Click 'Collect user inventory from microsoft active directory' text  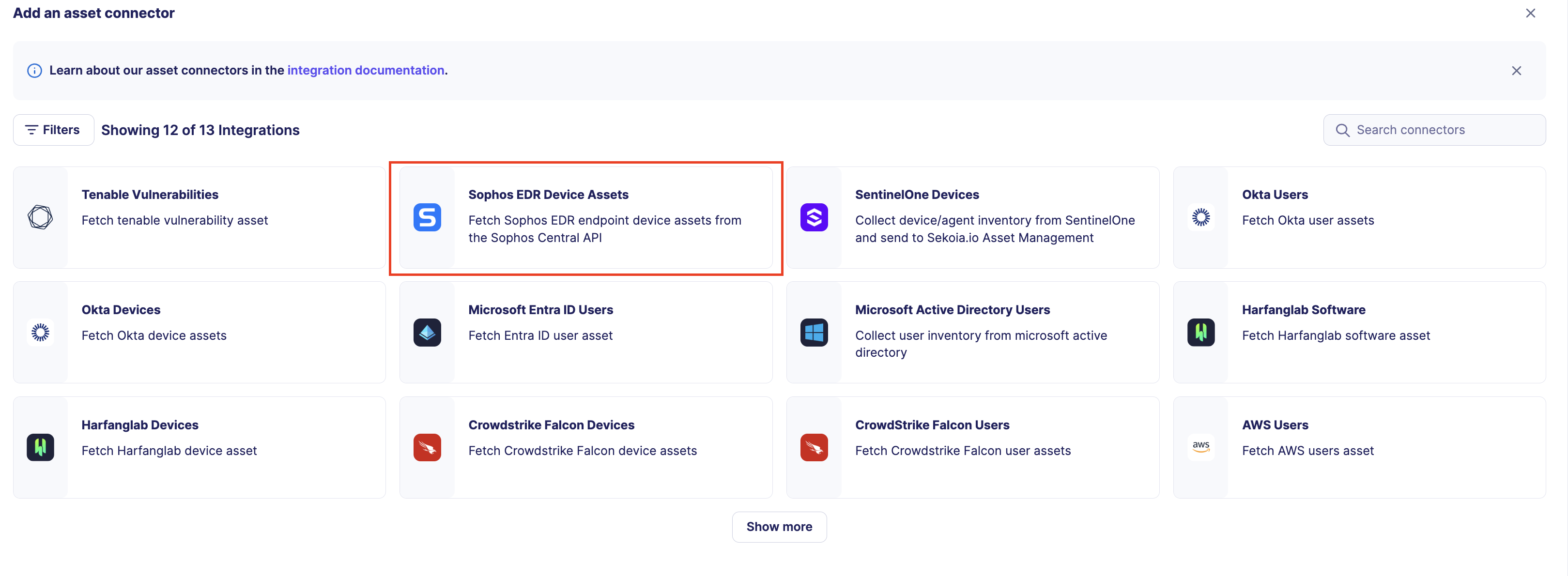click(x=981, y=344)
